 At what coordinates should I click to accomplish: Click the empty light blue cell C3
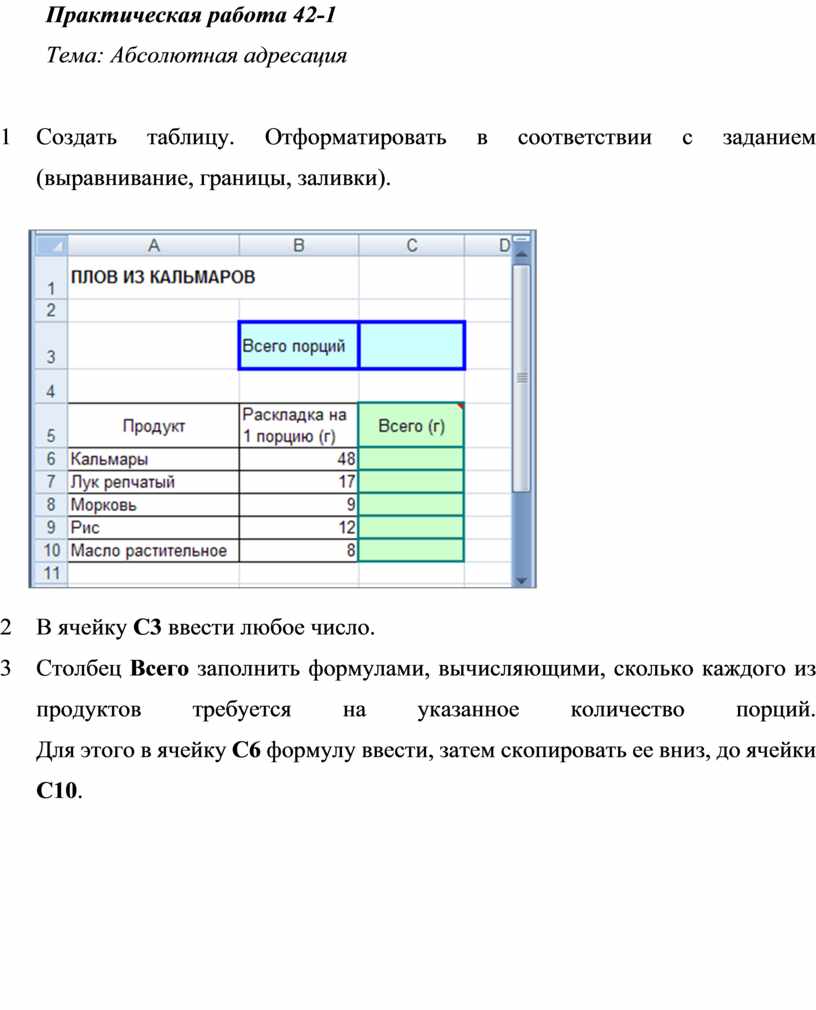tap(412, 346)
